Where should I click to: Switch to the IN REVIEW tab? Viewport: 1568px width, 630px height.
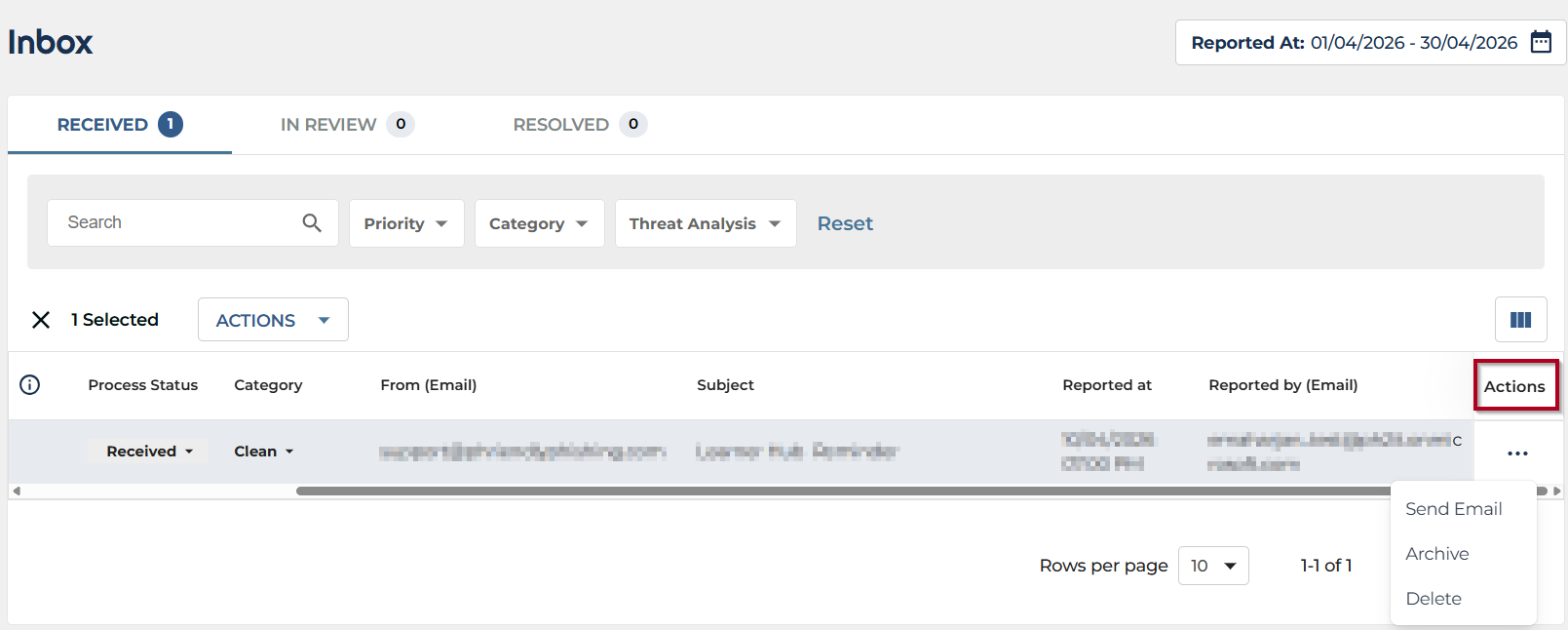[346, 125]
